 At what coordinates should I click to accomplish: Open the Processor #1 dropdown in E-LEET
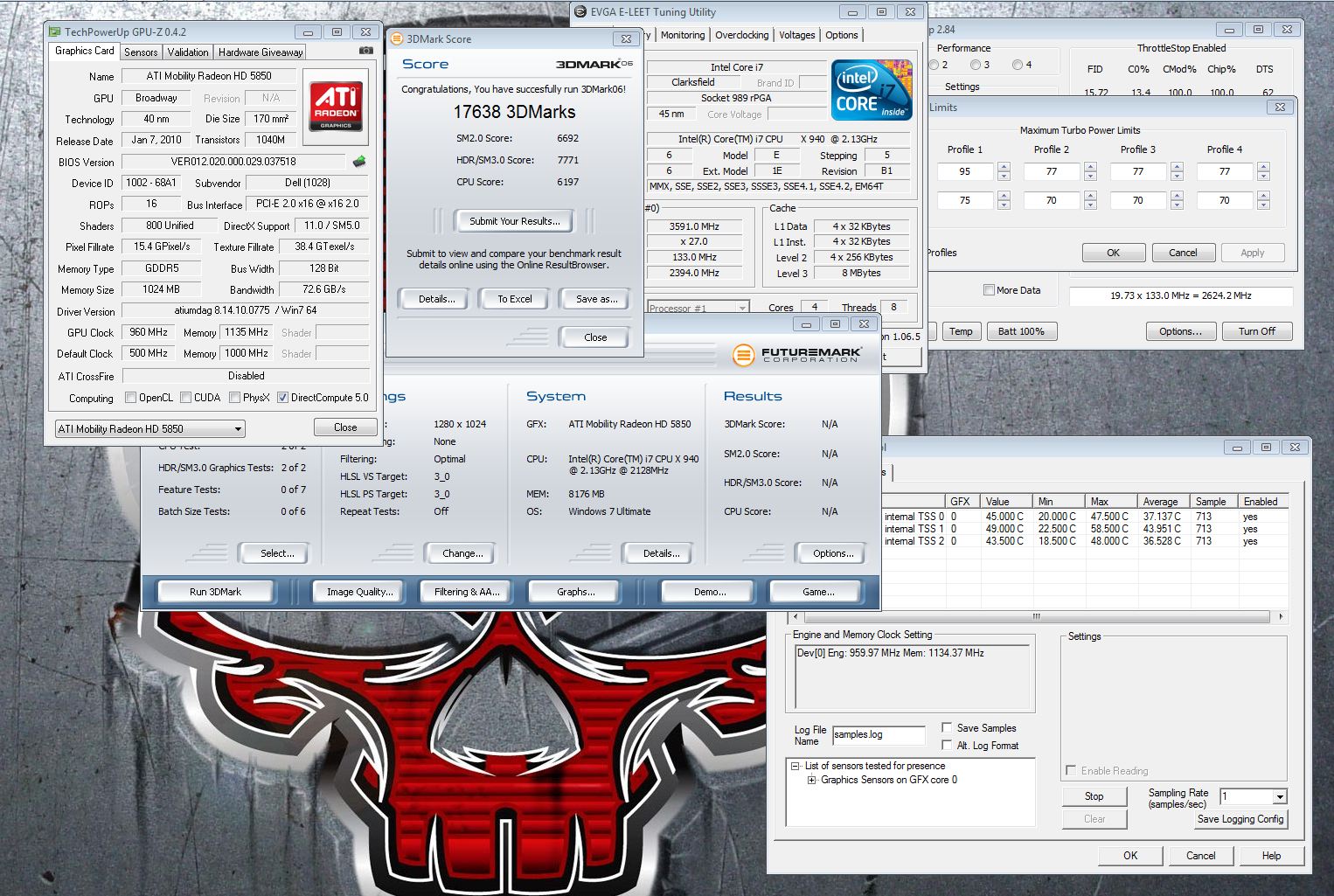tap(698, 308)
